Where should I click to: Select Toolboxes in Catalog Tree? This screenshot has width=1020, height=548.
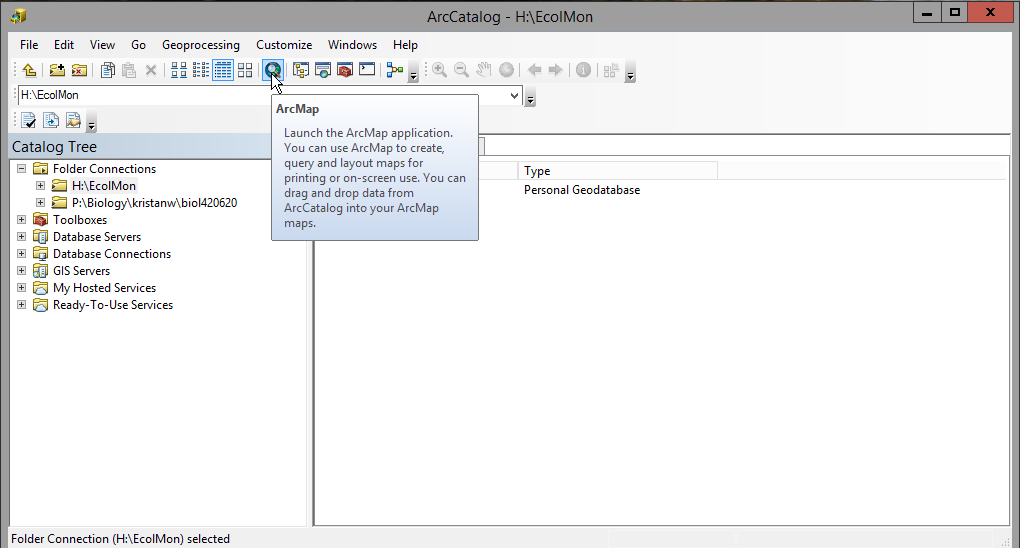point(80,219)
